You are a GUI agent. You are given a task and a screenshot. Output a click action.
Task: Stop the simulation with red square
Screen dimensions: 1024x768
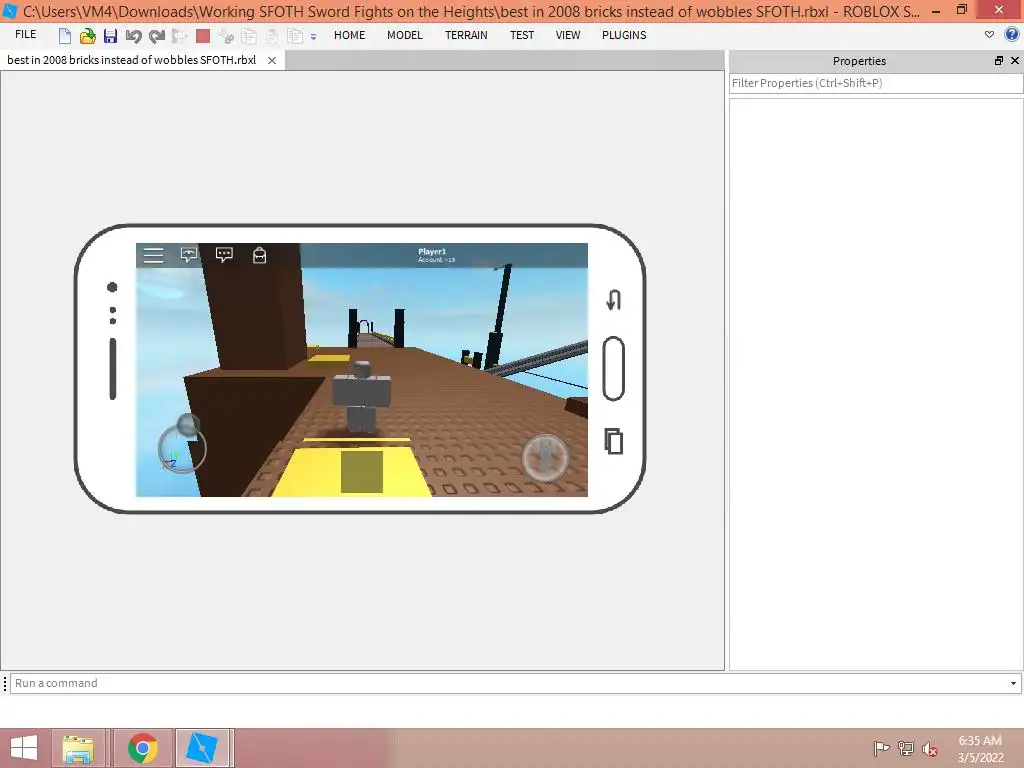203,36
